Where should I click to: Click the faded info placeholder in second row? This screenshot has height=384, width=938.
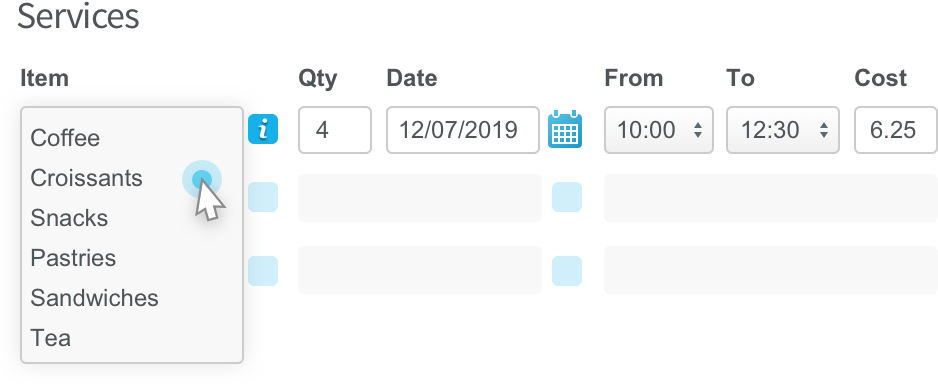(x=263, y=197)
